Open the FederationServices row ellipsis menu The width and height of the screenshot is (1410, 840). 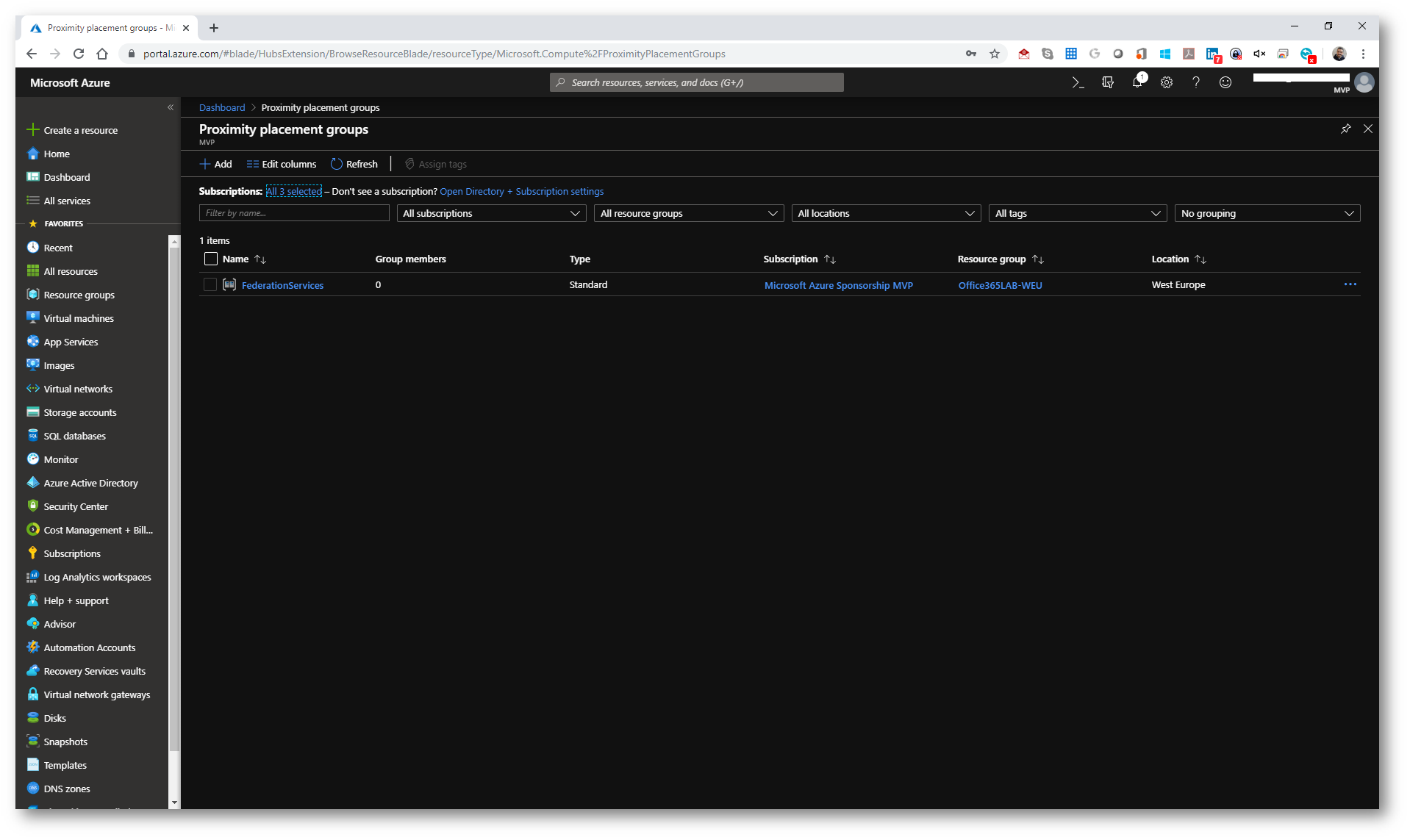tap(1350, 284)
